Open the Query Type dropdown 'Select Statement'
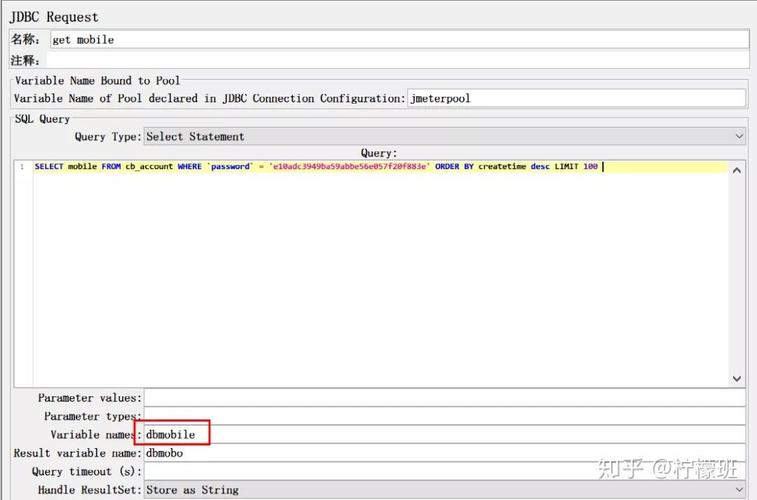 [x=445, y=137]
